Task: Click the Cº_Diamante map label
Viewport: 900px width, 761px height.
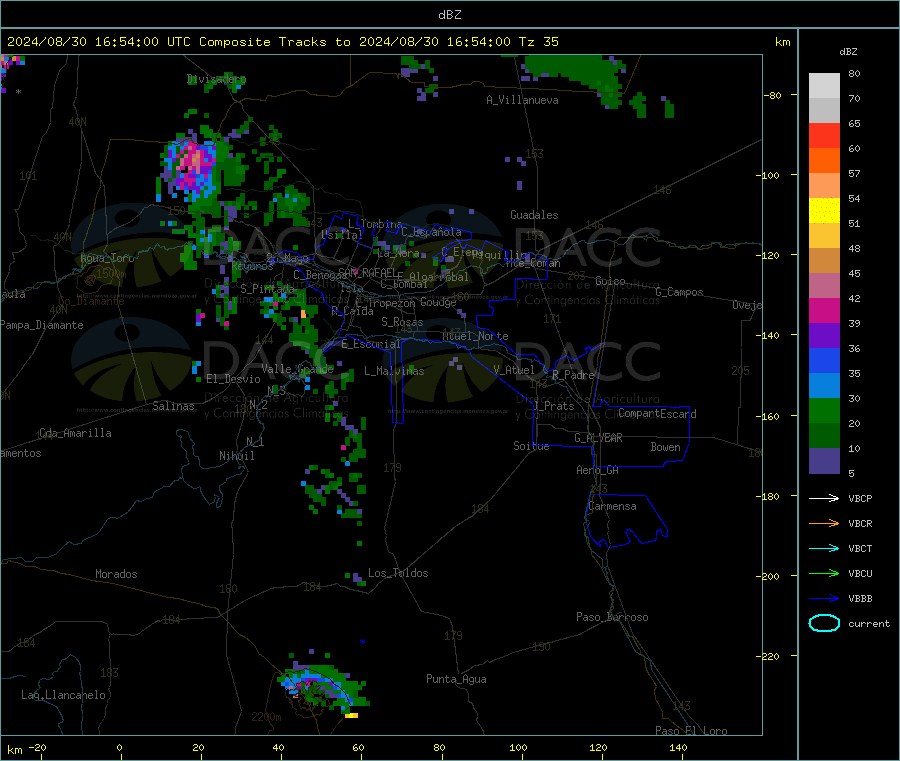Action: [x=91, y=301]
